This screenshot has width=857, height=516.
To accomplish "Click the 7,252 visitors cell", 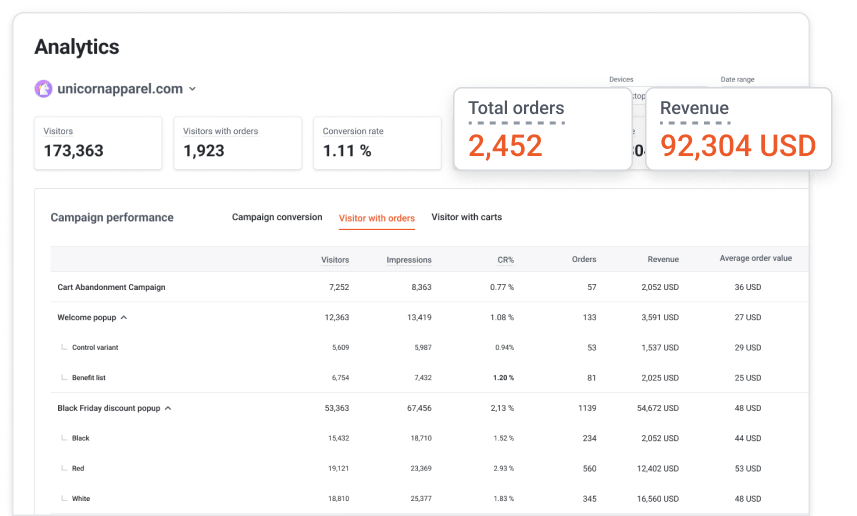I will 339,287.
